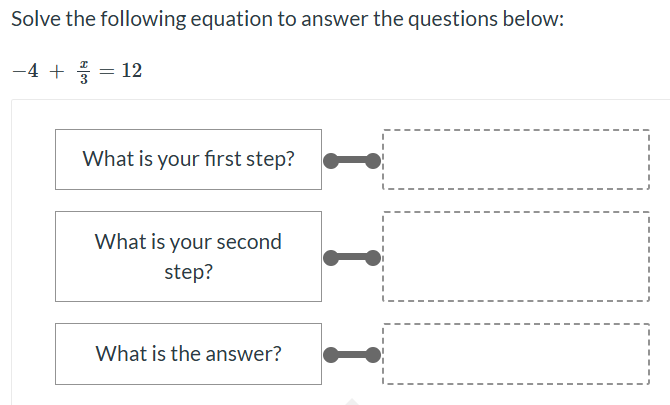Select the "What is your second step?" box
This screenshot has width=670, height=405.
pyautogui.click(x=188, y=256)
